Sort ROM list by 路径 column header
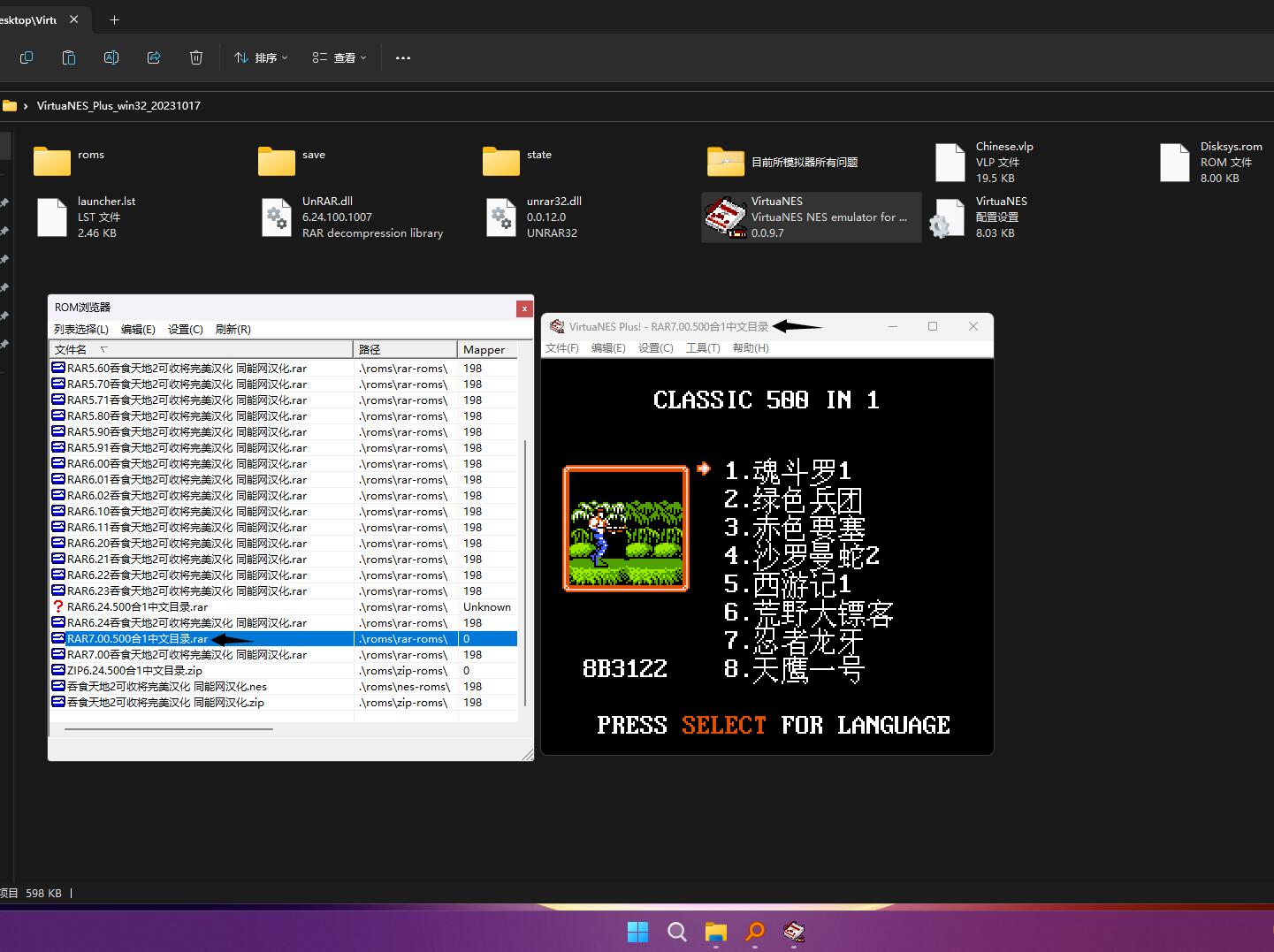 click(406, 349)
